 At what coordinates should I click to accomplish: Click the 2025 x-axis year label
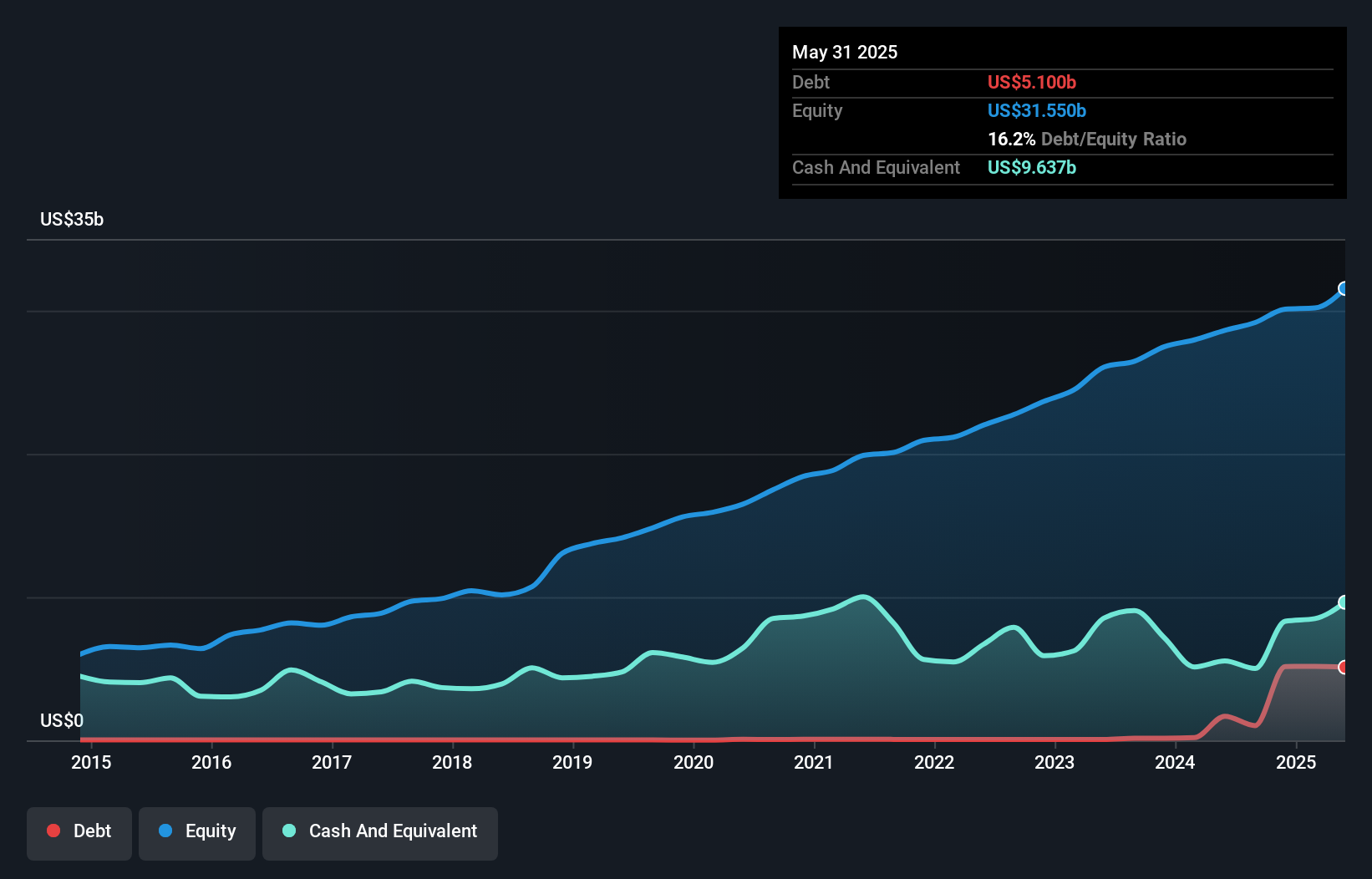(x=1295, y=762)
